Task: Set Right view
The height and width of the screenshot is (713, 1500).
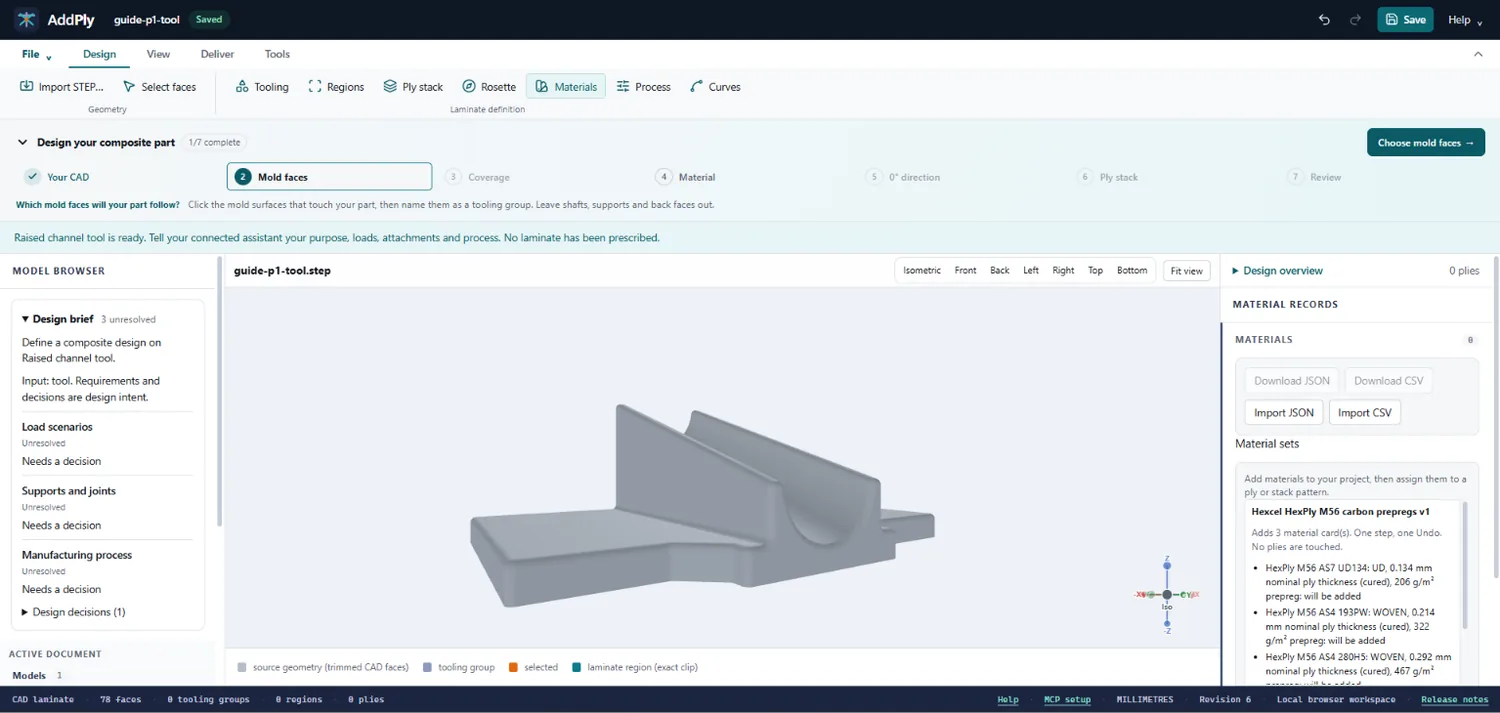Action: 1063,271
